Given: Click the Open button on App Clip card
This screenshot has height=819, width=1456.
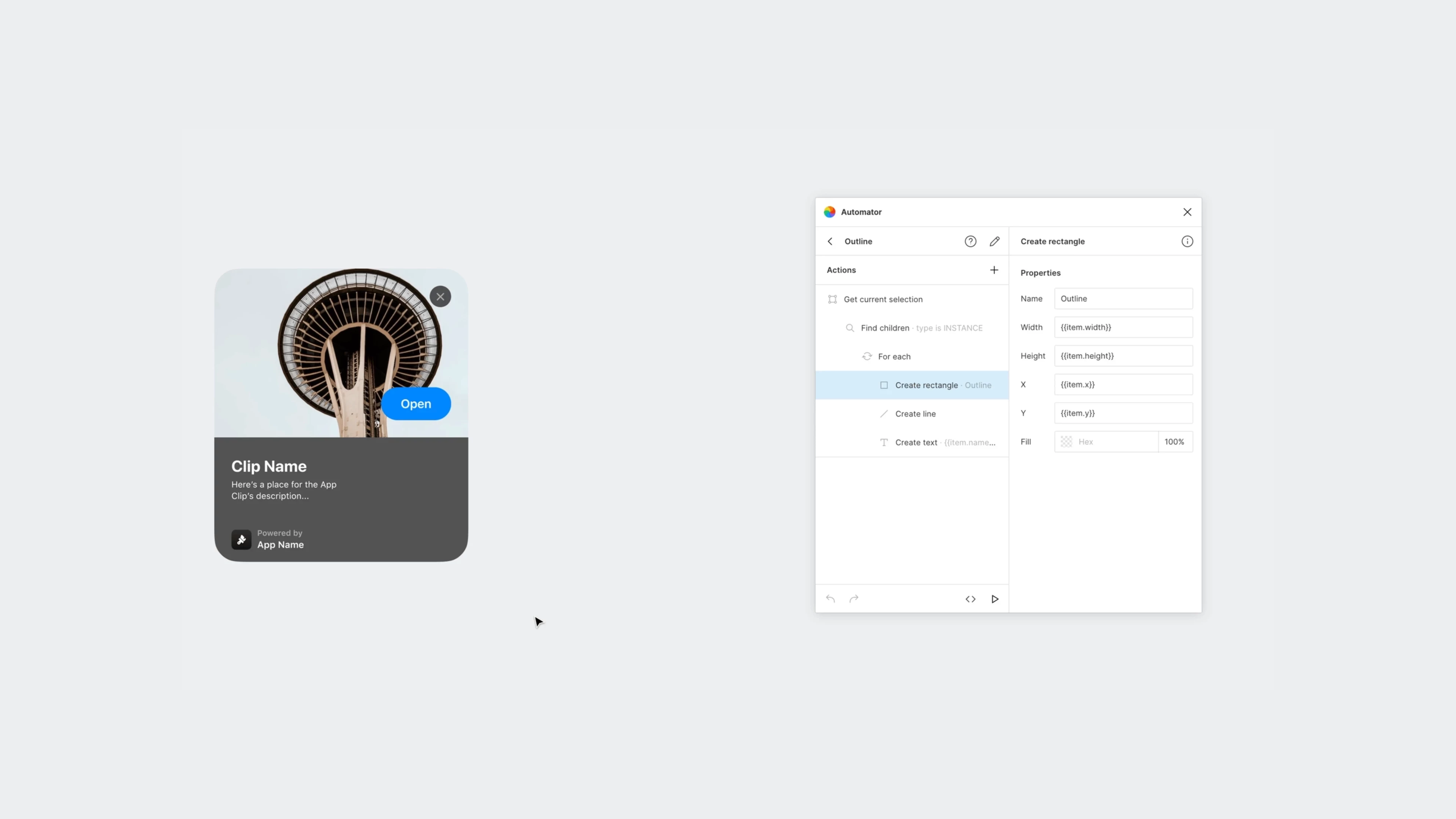Looking at the screenshot, I should (x=415, y=403).
